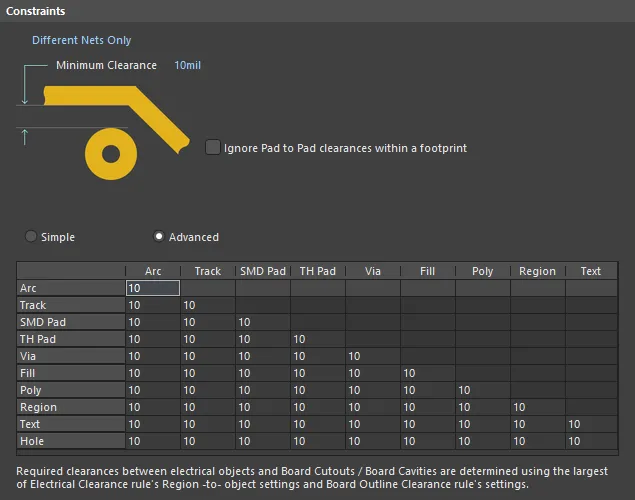
Task: Select the Simple radio button
Action: [32, 237]
